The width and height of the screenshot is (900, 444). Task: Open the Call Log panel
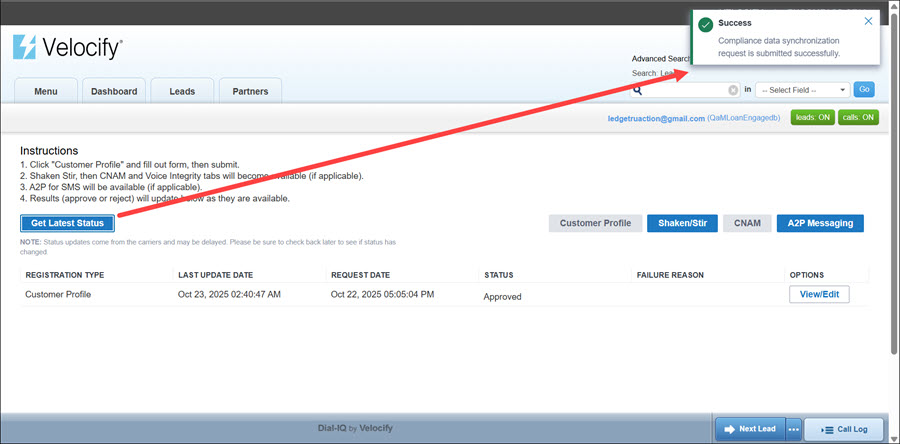tap(844, 429)
